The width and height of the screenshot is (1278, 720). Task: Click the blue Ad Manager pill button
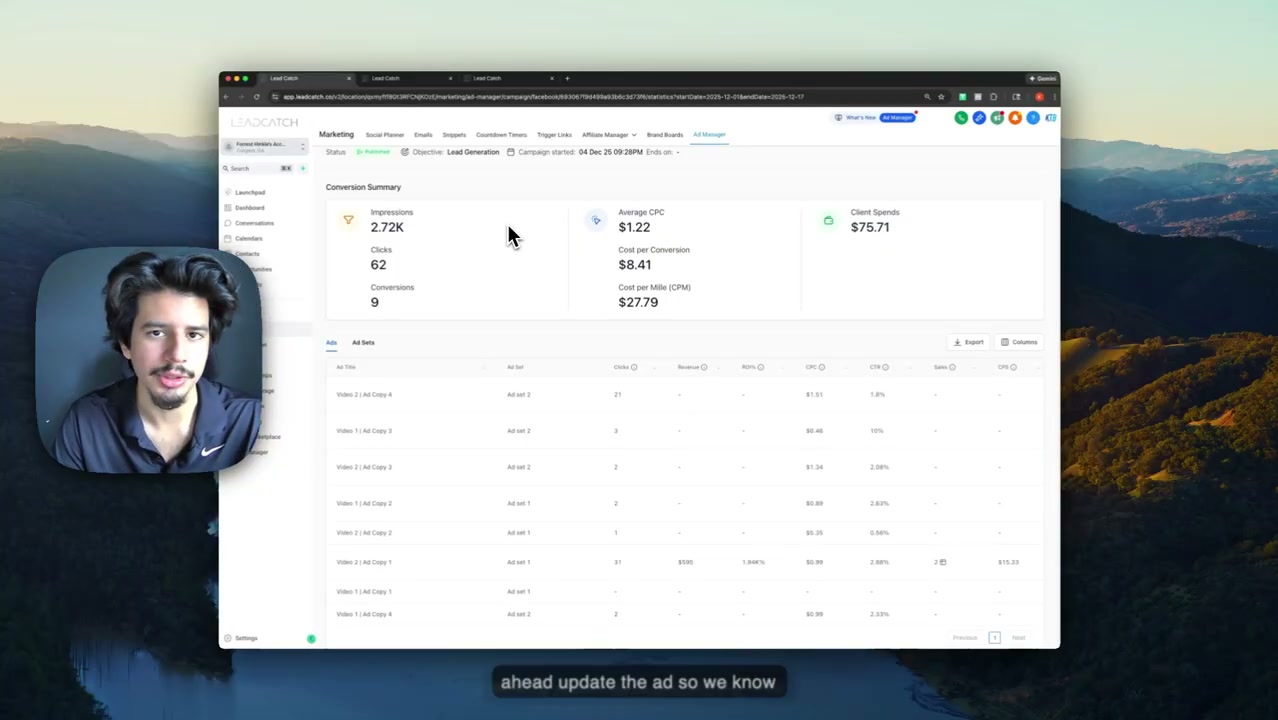tap(897, 118)
